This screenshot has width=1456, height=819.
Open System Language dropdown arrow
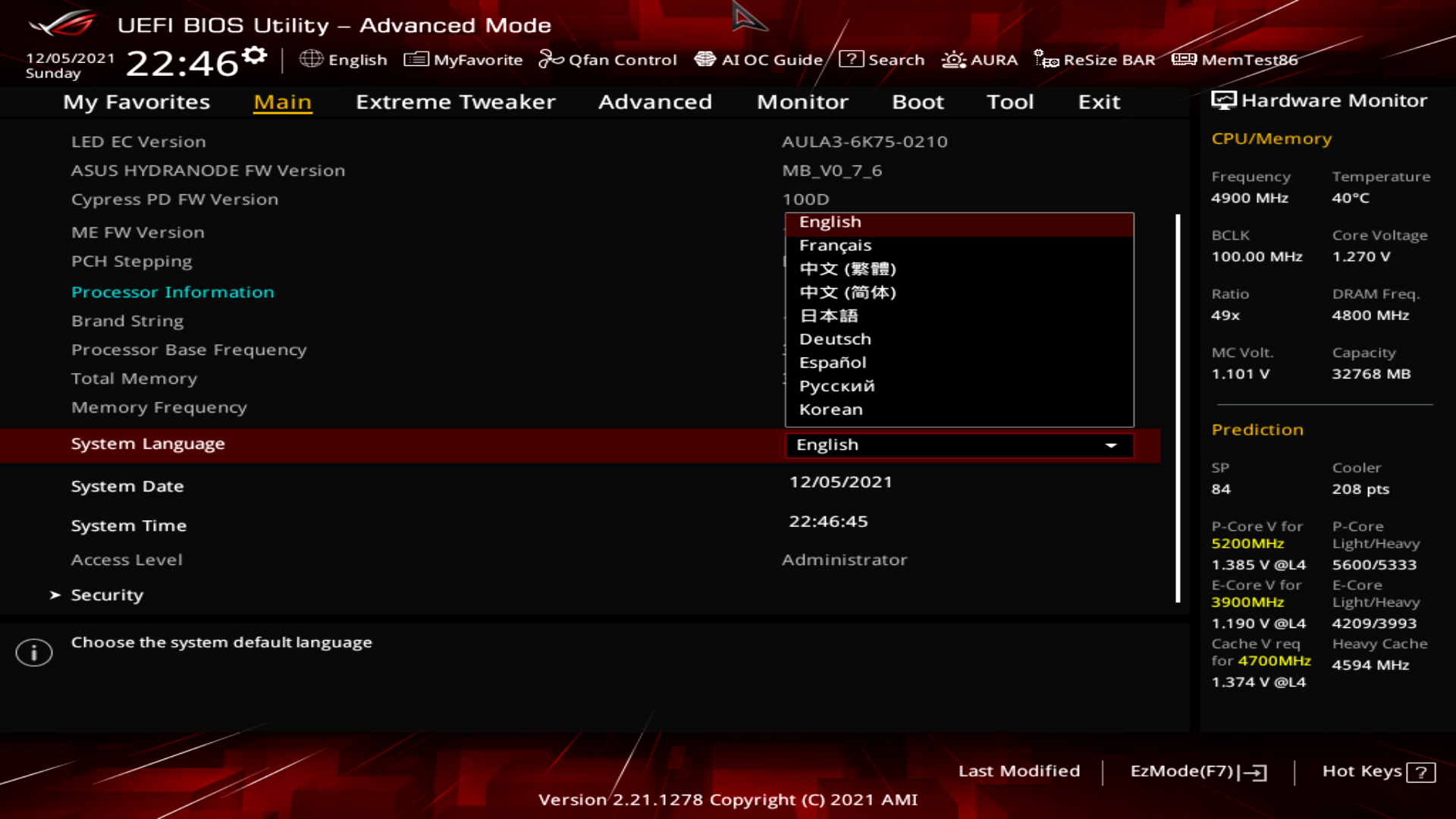click(x=1111, y=445)
